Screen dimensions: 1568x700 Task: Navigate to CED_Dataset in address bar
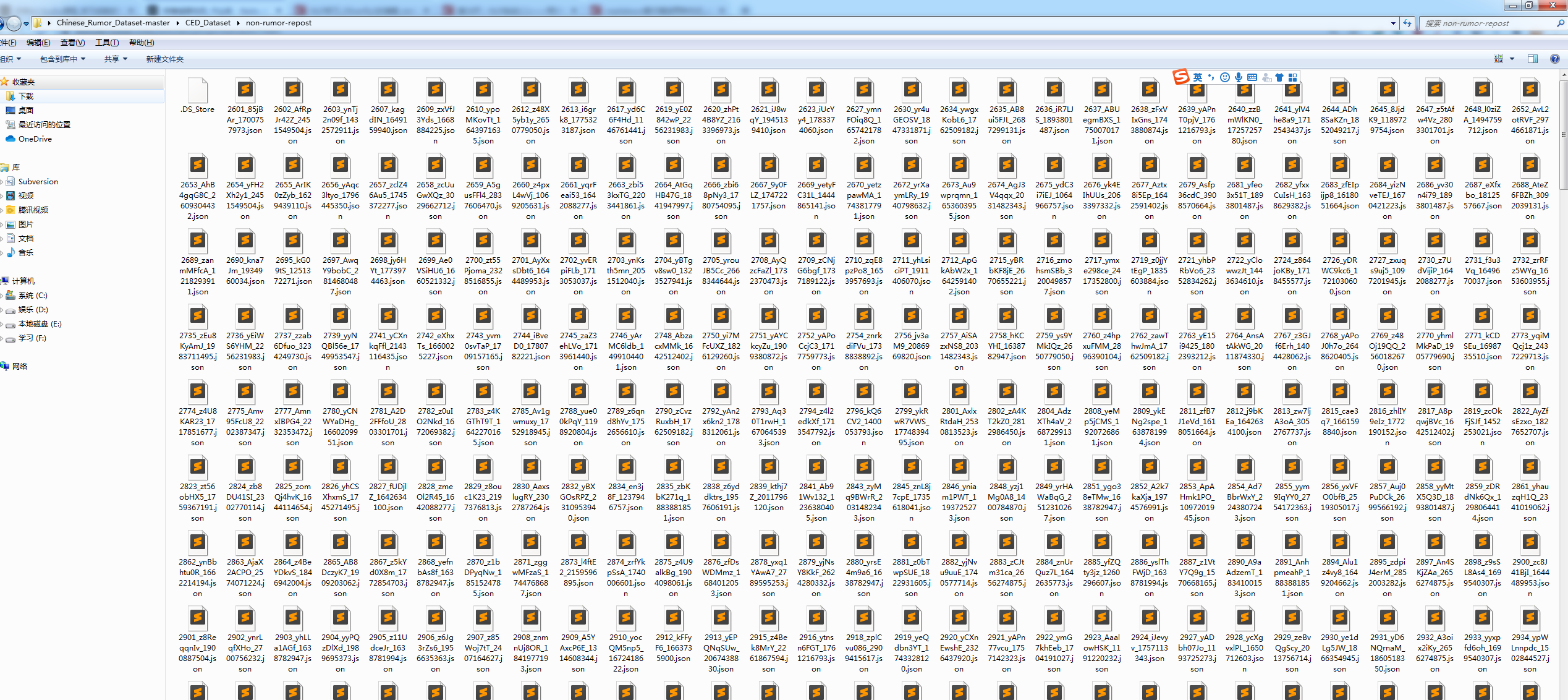(x=208, y=23)
